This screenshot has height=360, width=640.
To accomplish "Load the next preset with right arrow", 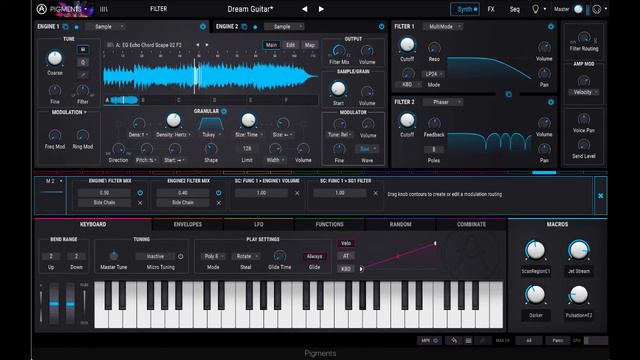I will click(x=321, y=9).
